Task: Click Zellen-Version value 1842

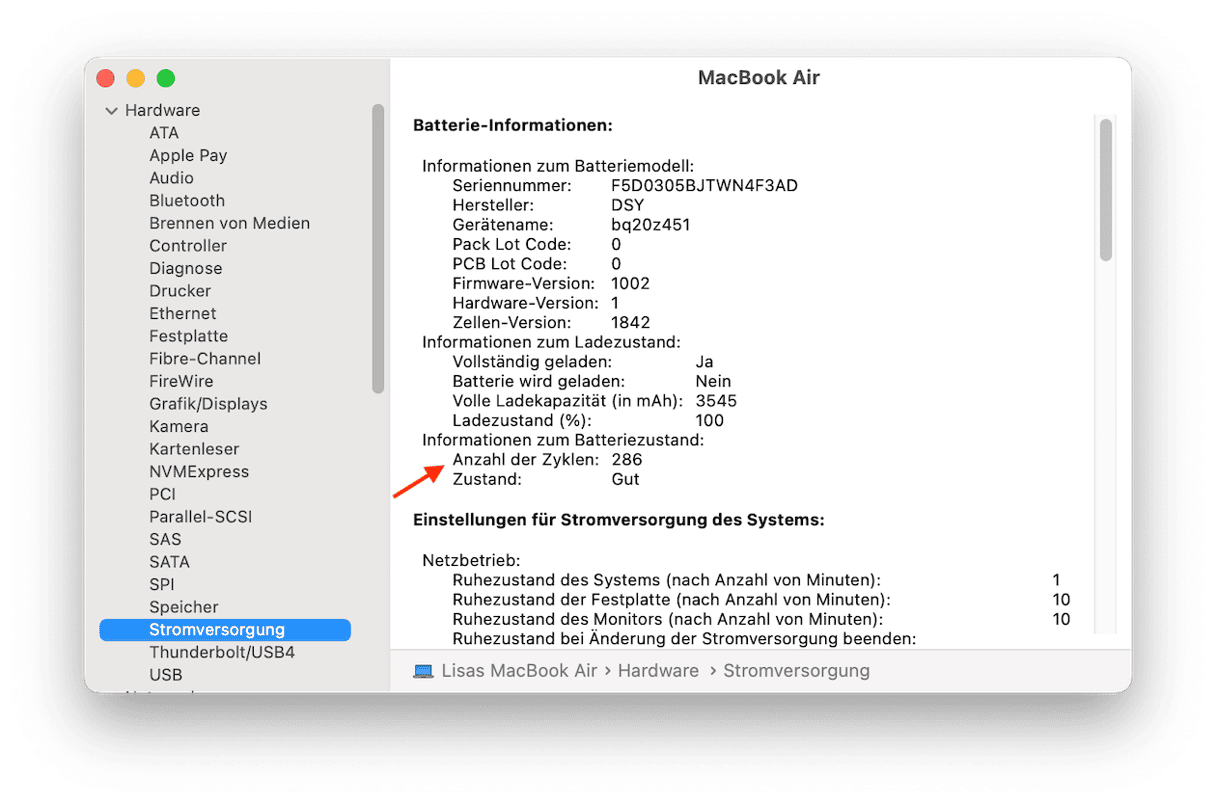Action: coord(631,323)
